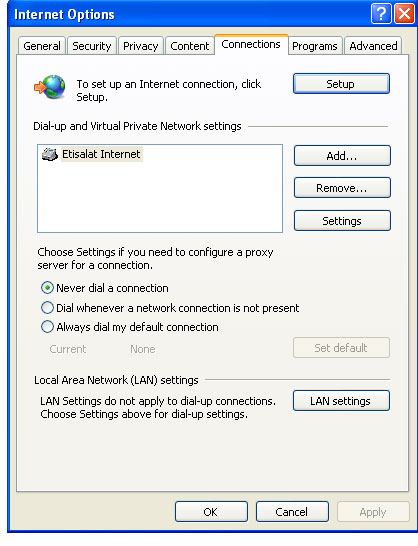Open the Programs tab
The height and width of the screenshot is (546, 418).
click(315, 46)
